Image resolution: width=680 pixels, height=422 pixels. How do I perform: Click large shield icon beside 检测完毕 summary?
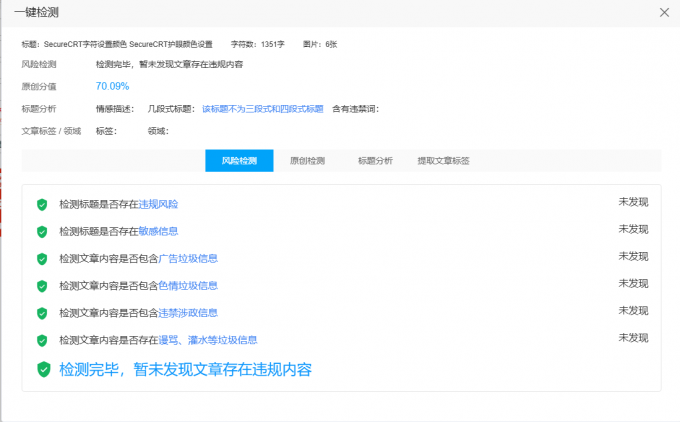(x=44, y=370)
